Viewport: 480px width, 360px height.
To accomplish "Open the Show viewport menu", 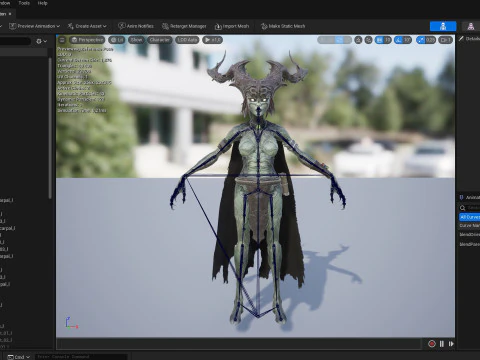I will [x=136, y=40].
